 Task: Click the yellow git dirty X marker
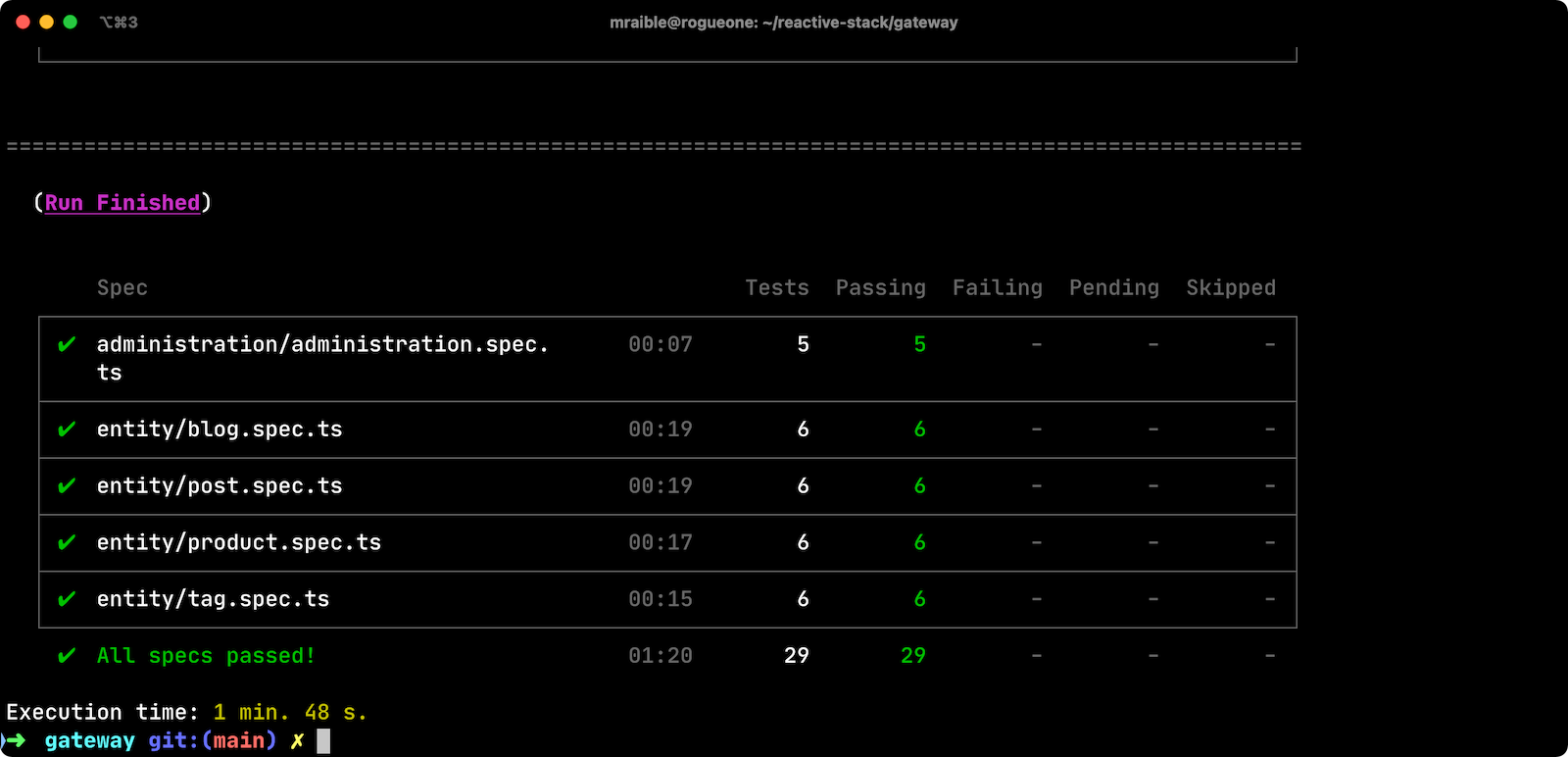coord(297,741)
